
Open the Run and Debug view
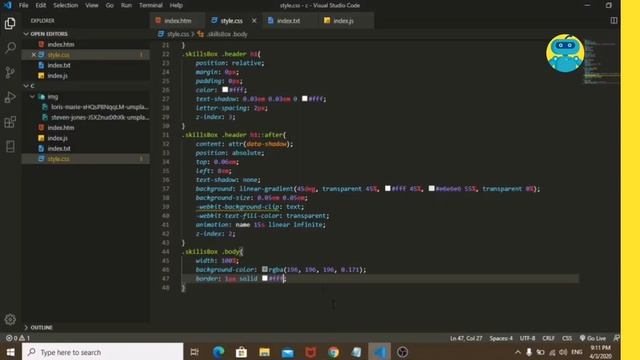(10, 97)
